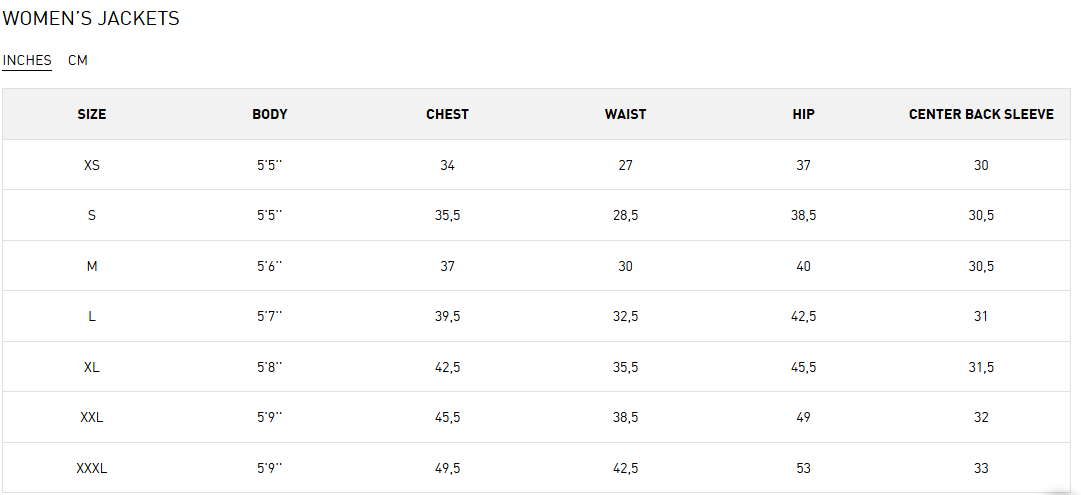This screenshot has width=1081, height=495.
Task: Select the S size row label
Action: point(92,215)
